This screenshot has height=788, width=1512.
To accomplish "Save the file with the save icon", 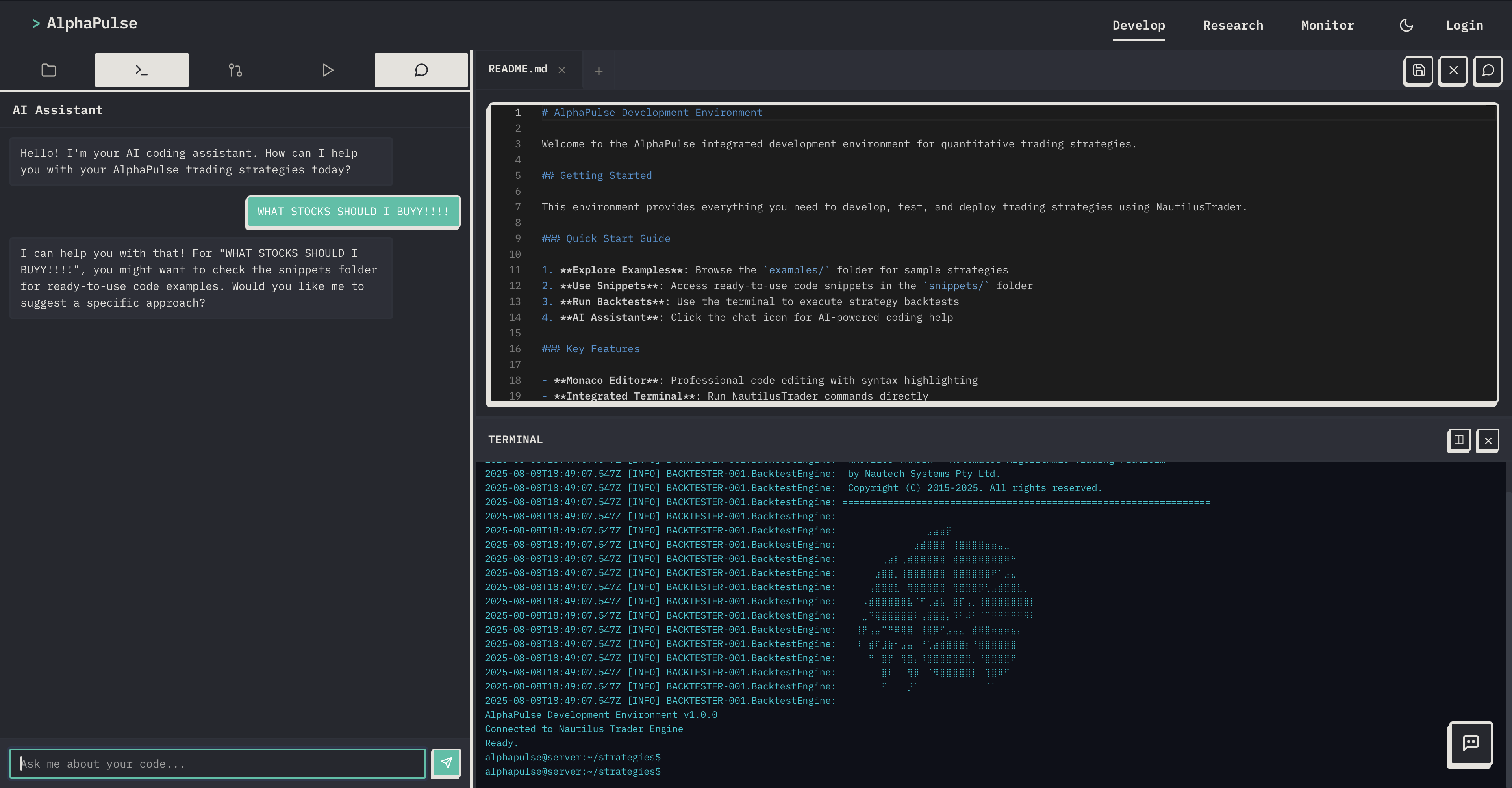I will pyautogui.click(x=1418, y=71).
